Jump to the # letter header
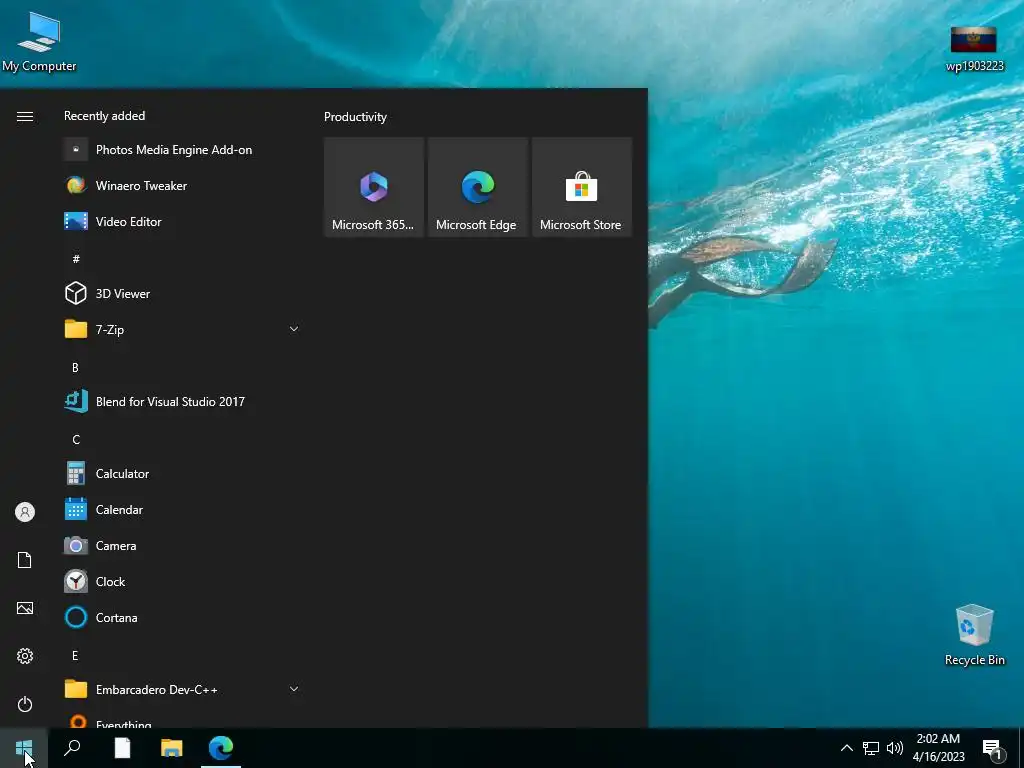The image size is (1024, 768). click(76, 259)
